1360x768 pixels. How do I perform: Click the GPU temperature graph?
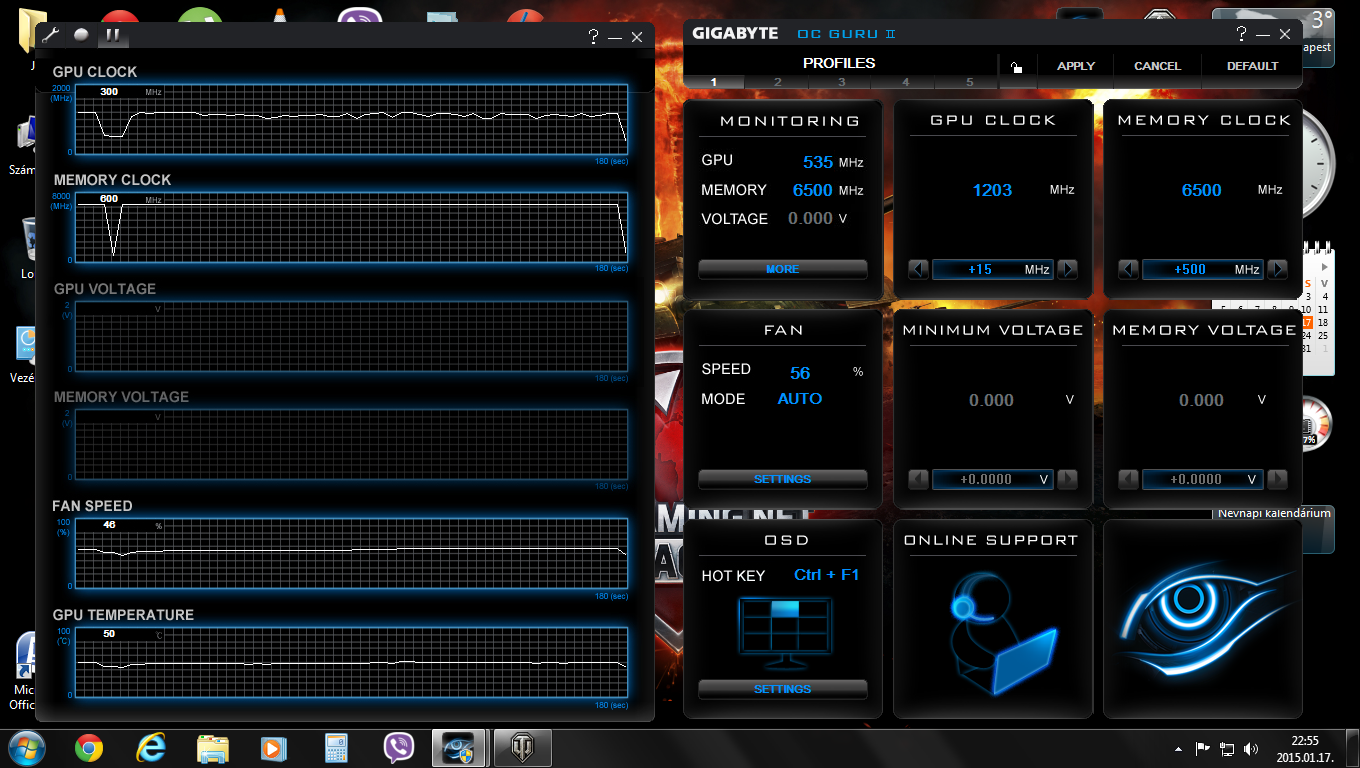tap(351, 663)
